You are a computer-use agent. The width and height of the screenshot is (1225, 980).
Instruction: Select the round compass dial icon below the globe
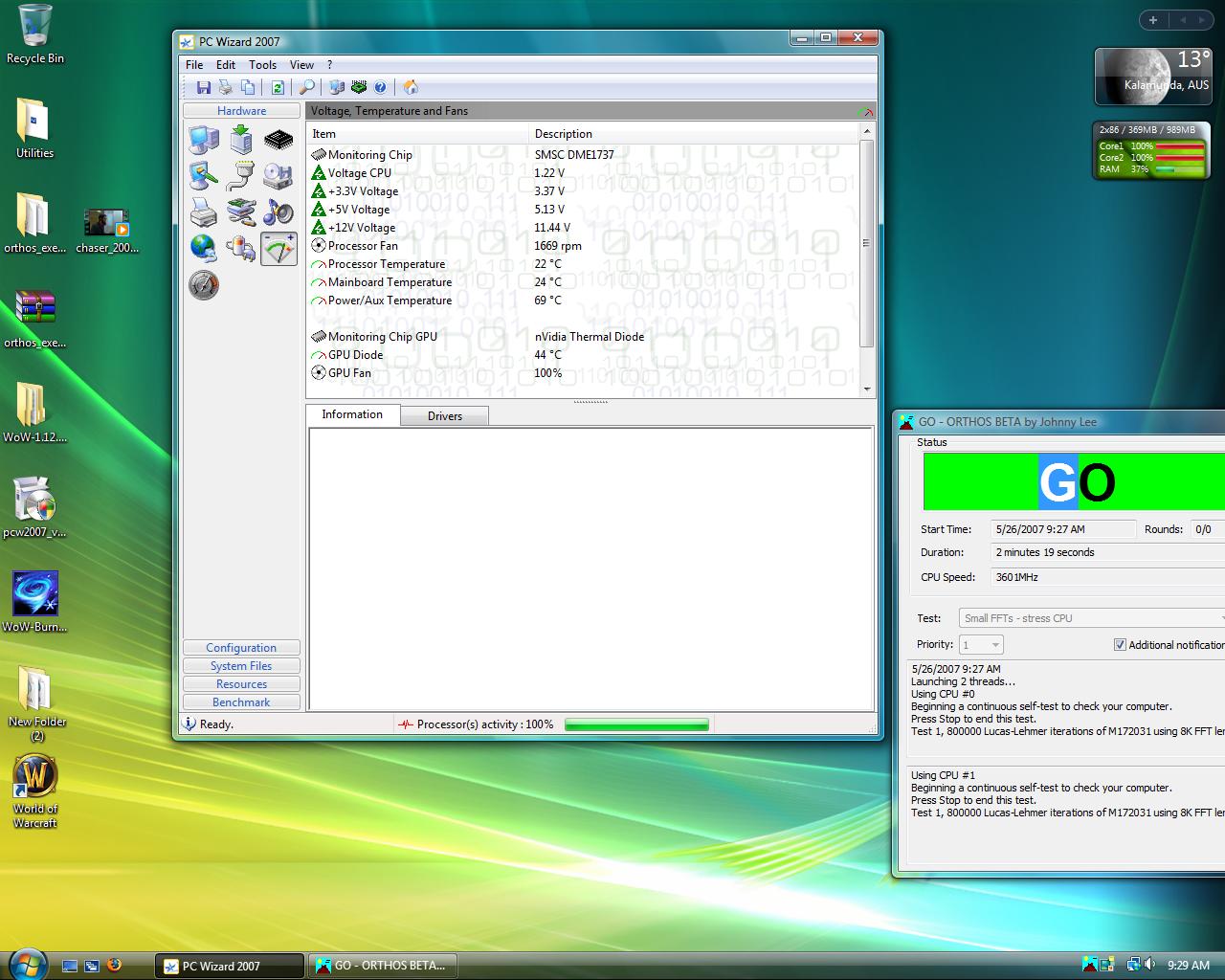coord(203,284)
